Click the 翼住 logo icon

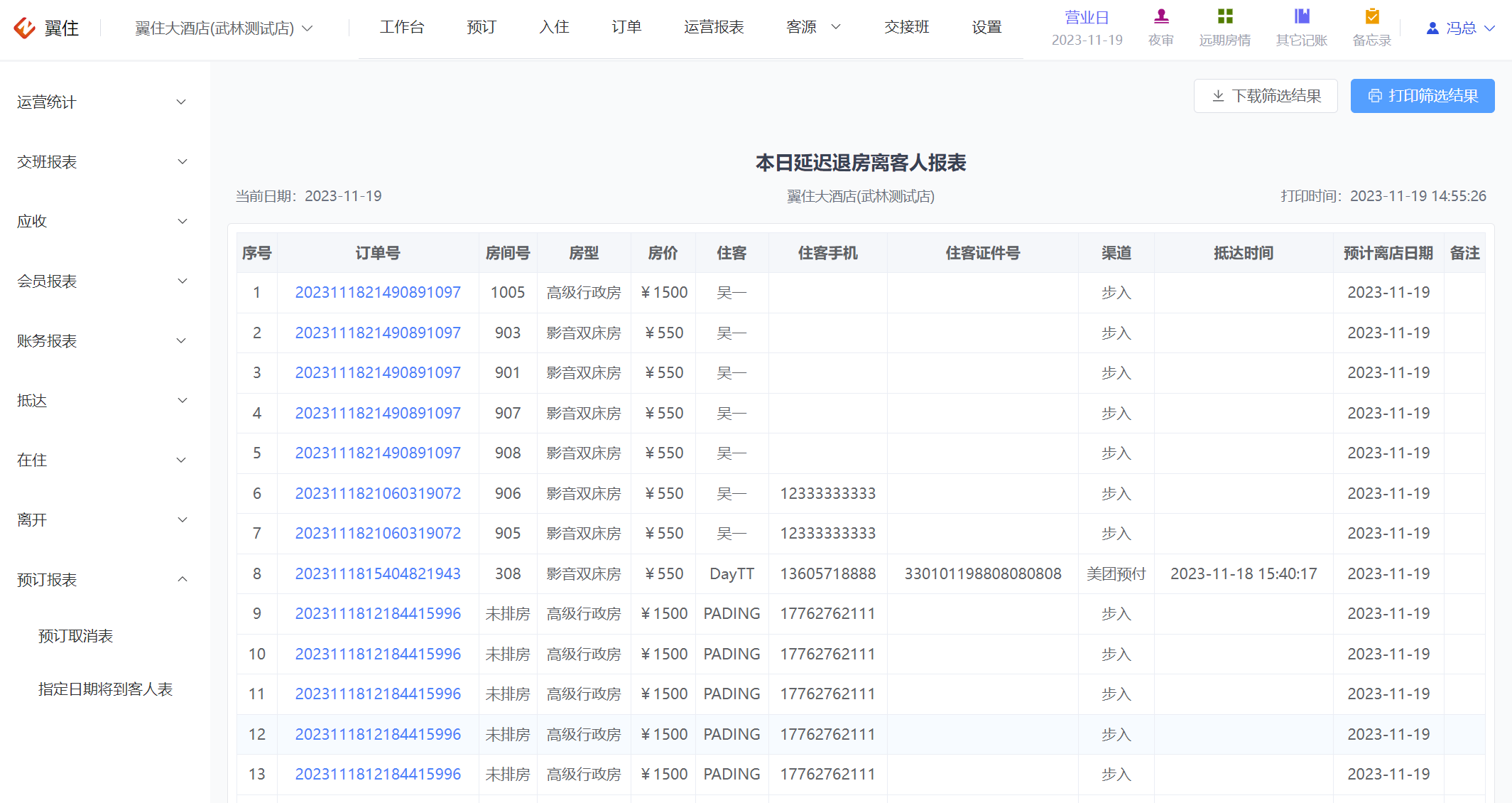tap(24, 28)
